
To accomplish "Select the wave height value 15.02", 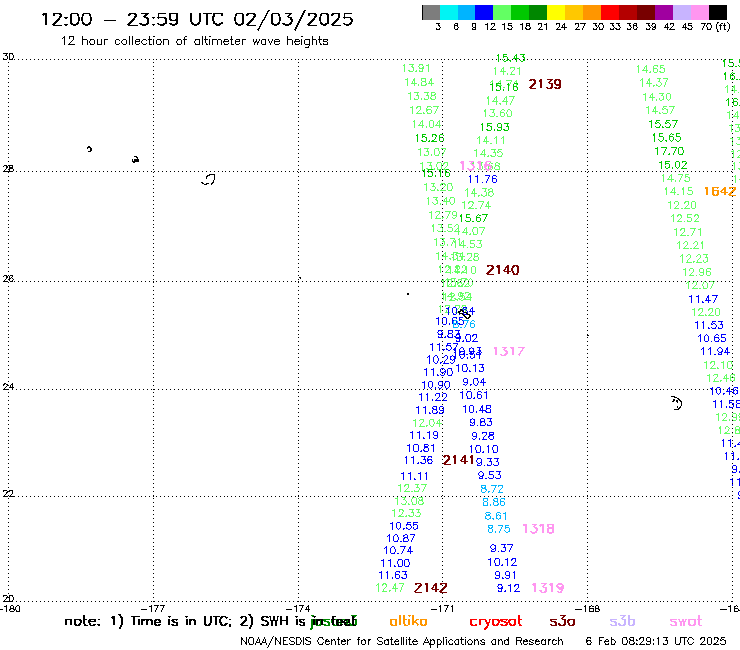I will pyautogui.click(x=673, y=165).
